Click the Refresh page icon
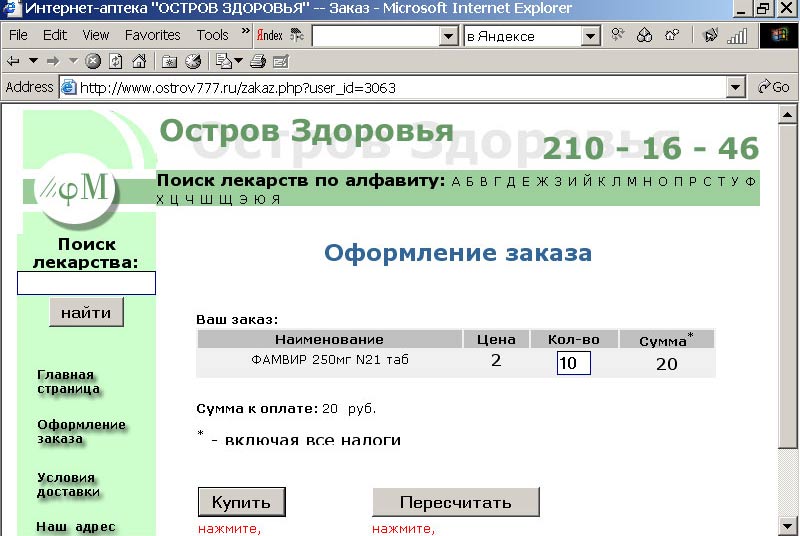 pyautogui.click(x=116, y=62)
